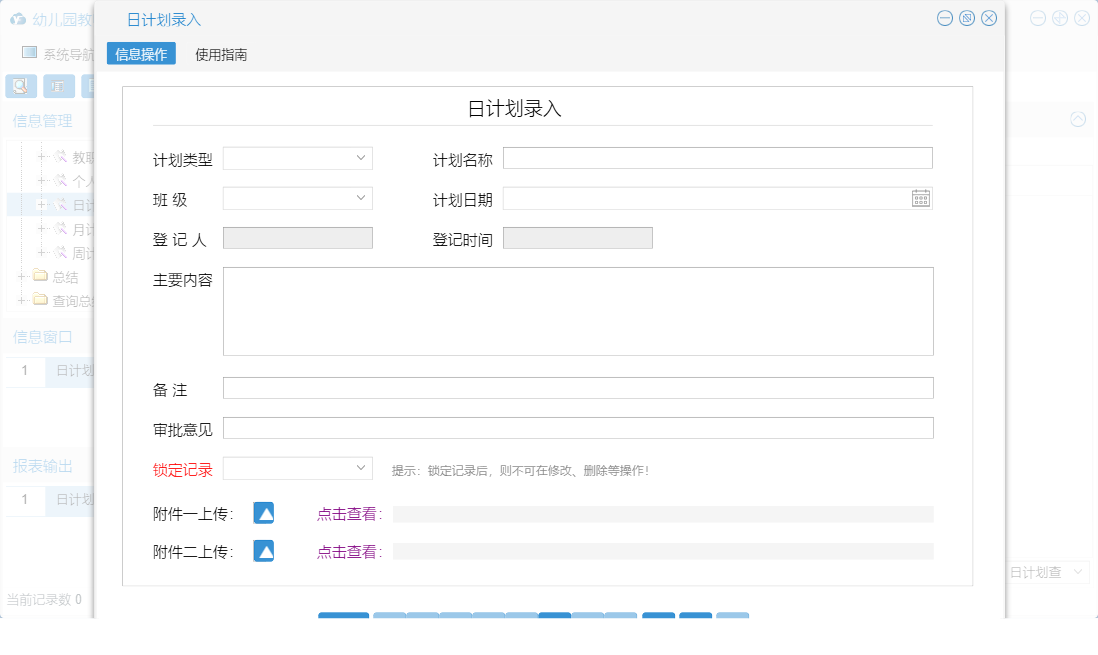Viewport: 1098px width, 655px height.
Task: Click inside the 计划名称 input field
Action: click(716, 157)
